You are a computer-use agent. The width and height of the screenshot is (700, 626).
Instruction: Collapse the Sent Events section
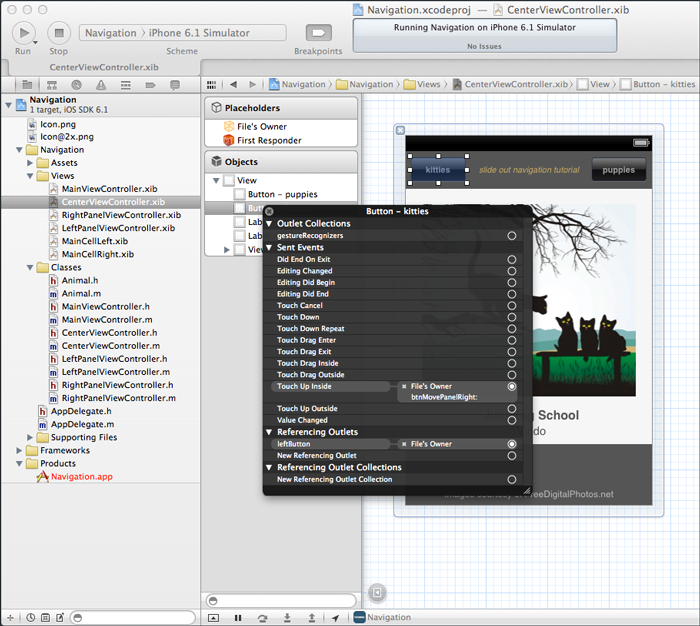(269, 248)
